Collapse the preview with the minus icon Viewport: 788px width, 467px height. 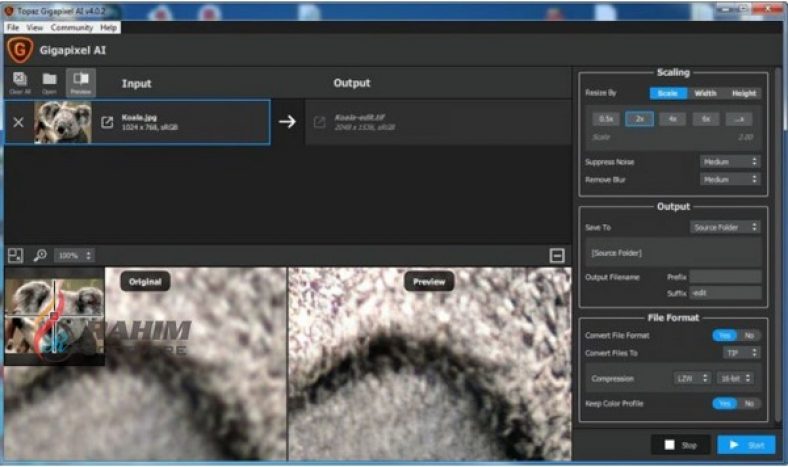click(x=557, y=256)
